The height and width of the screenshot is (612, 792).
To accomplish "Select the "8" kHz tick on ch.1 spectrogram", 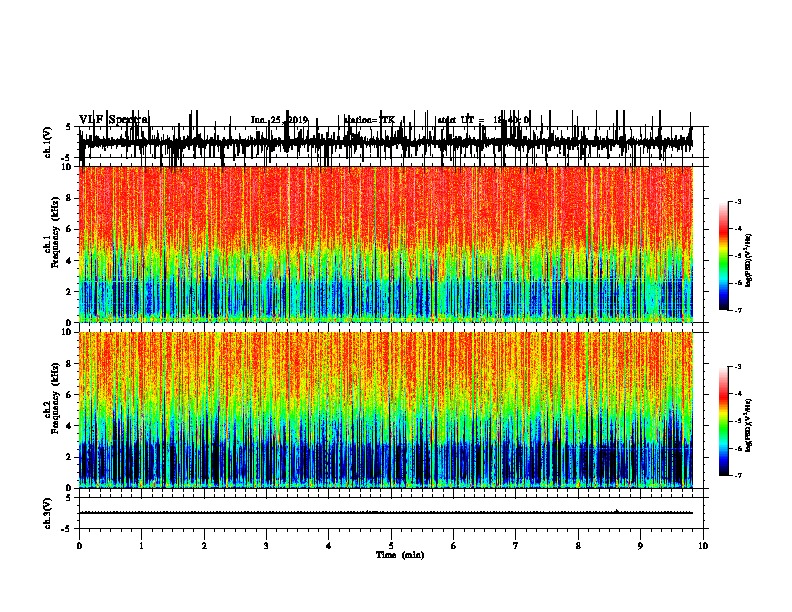I will click(x=70, y=198).
